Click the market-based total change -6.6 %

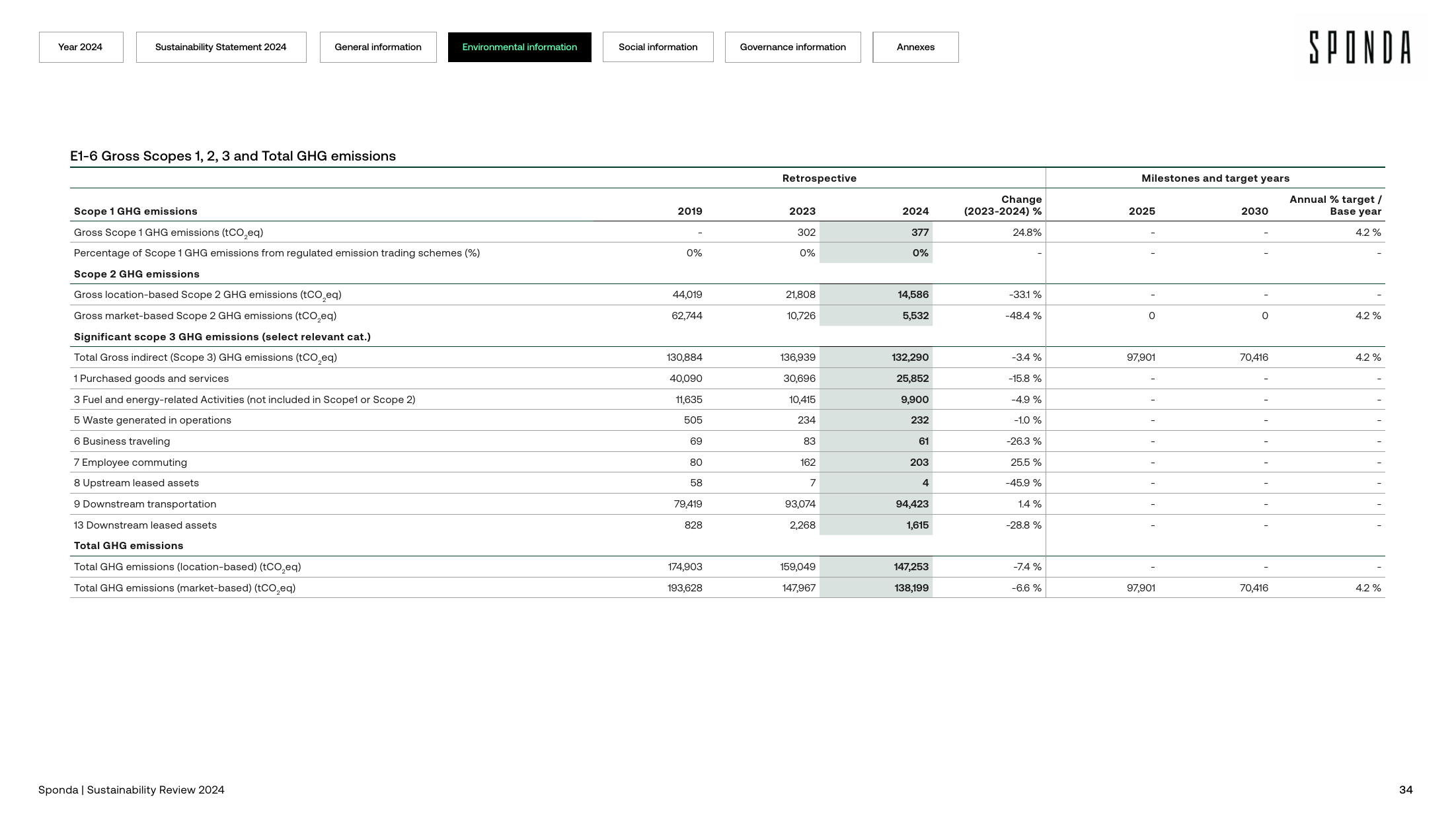point(1026,588)
